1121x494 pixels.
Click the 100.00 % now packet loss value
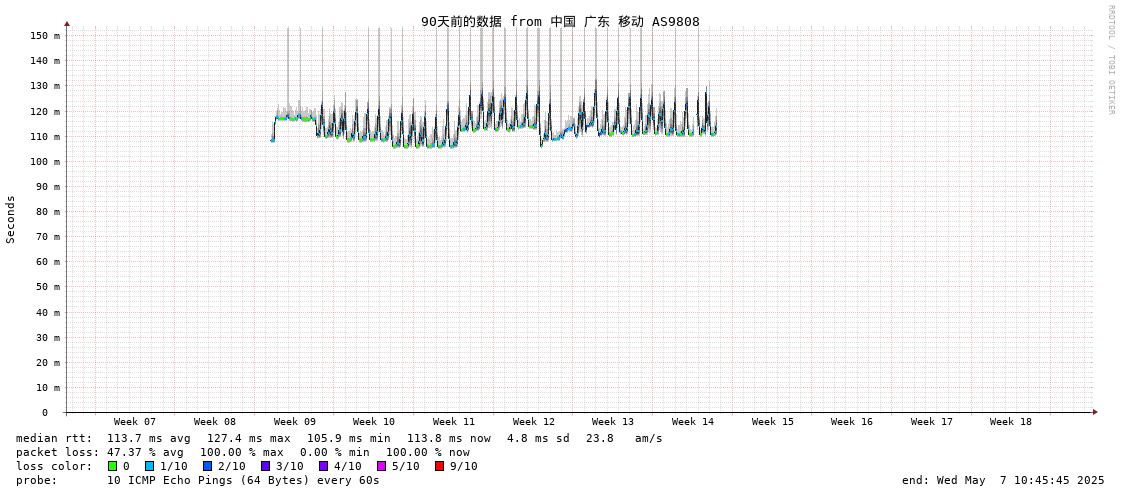point(428,453)
